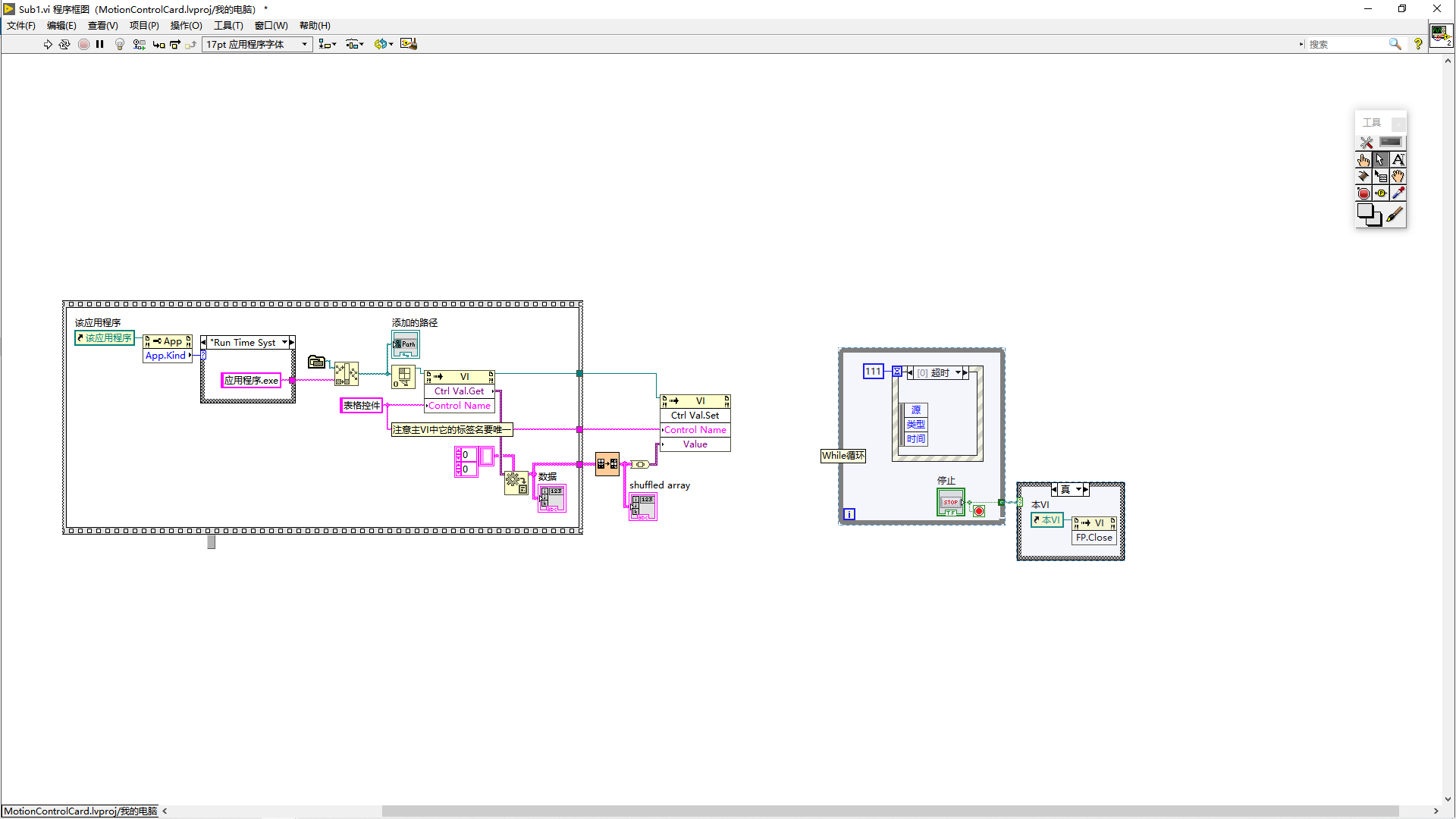This screenshot has height=819, width=1456.
Task: Click the search input field
Action: click(x=1346, y=44)
